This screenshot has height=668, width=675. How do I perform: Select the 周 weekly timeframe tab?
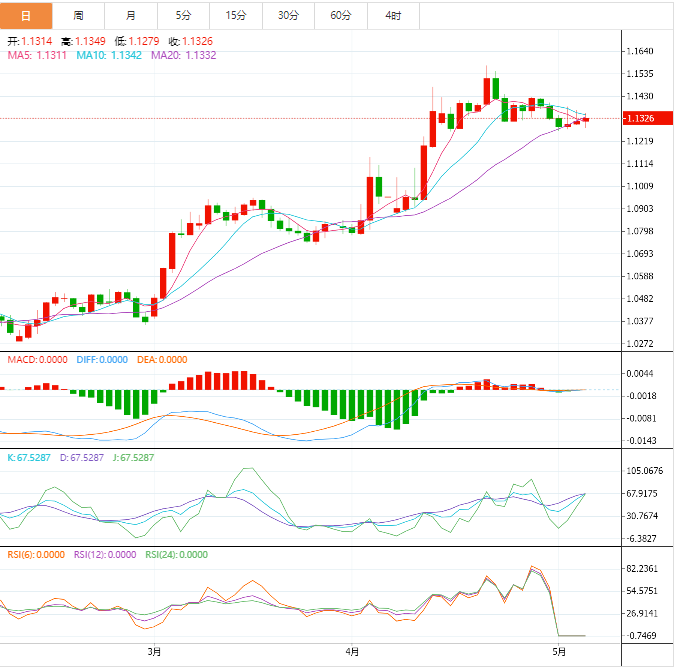click(x=78, y=15)
